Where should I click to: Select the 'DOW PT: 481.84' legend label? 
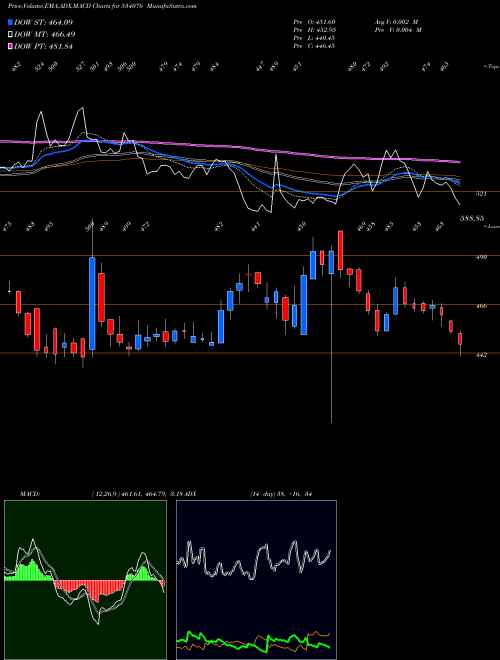(43, 46)
